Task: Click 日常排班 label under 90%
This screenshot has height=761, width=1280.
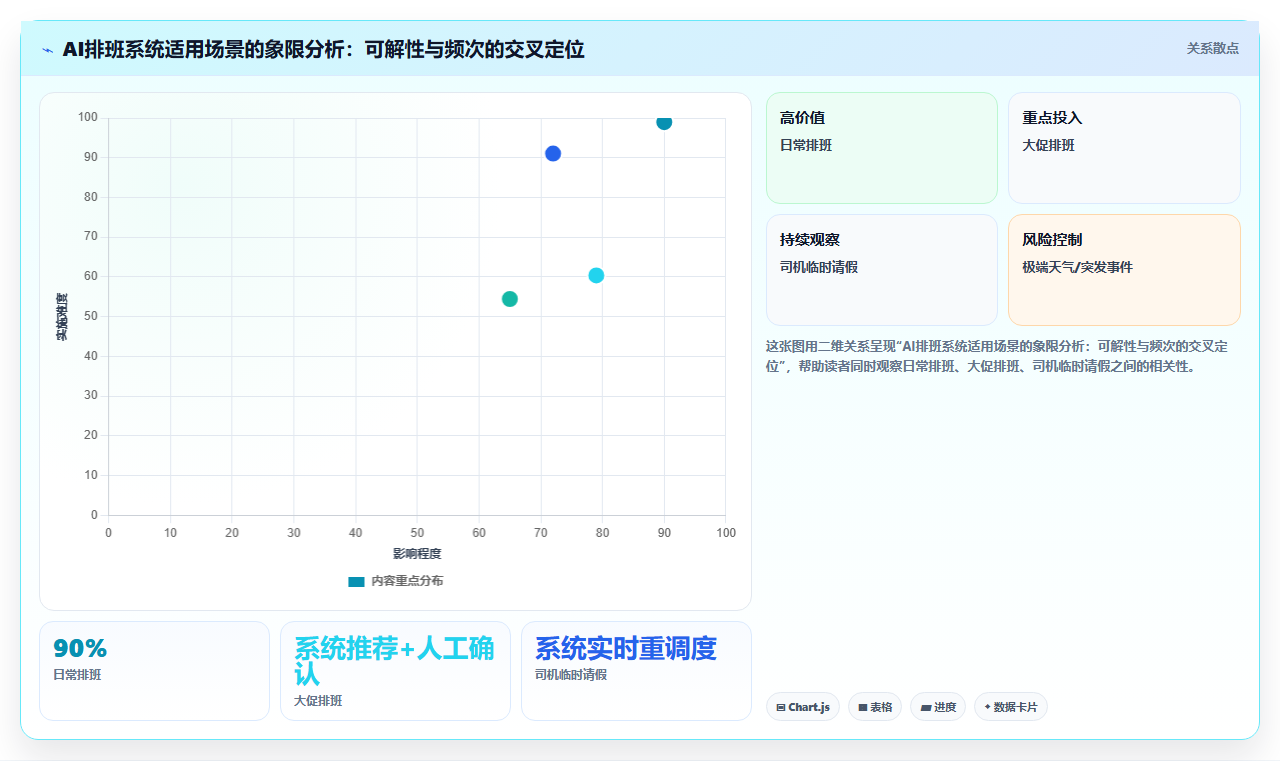Action: pos(77,675)
